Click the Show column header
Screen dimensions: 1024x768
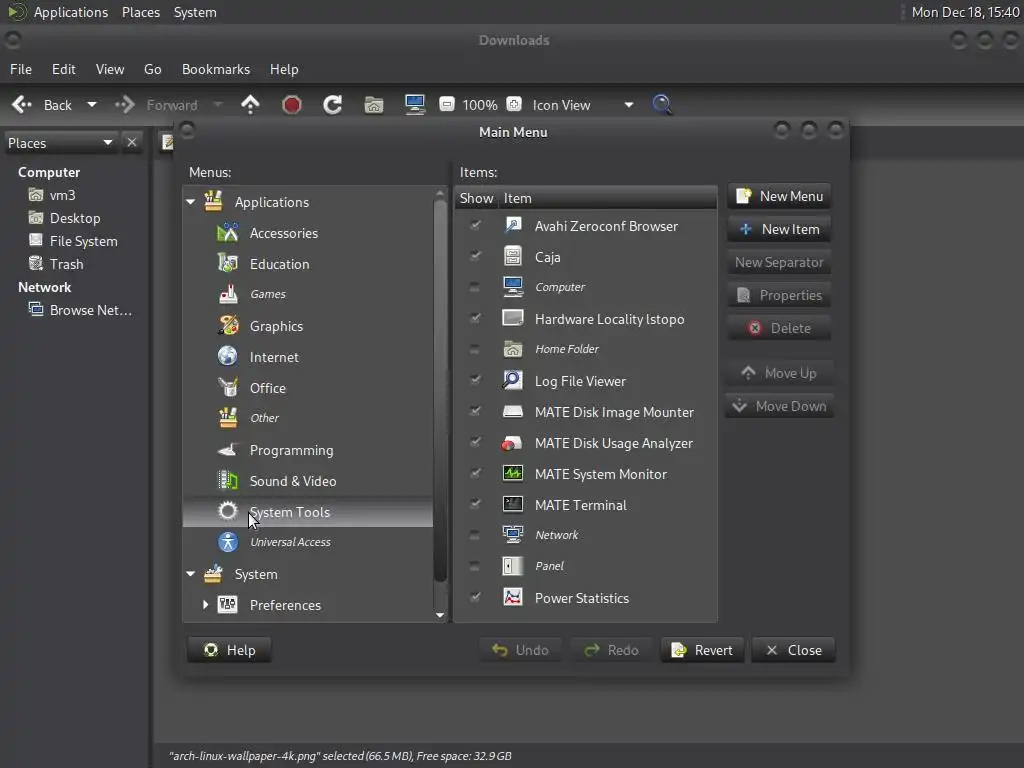tap(476, 198)
